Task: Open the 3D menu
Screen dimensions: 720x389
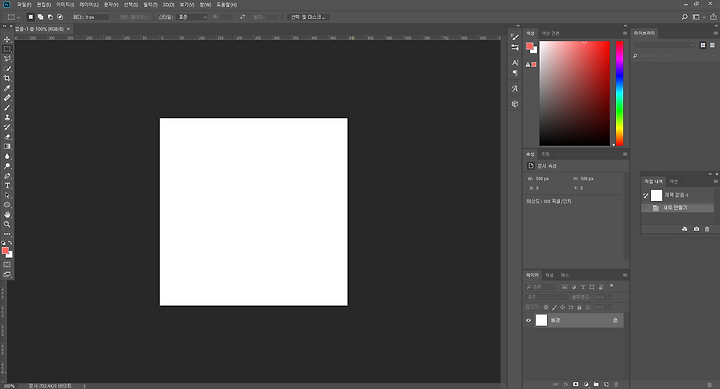Action: click(x=169, y=5)
